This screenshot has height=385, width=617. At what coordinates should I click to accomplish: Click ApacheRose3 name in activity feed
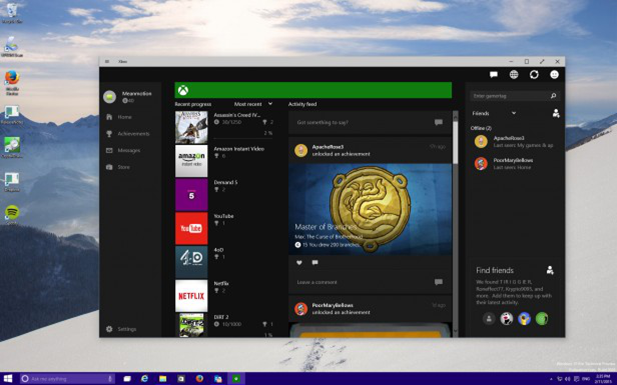(328, 147)
